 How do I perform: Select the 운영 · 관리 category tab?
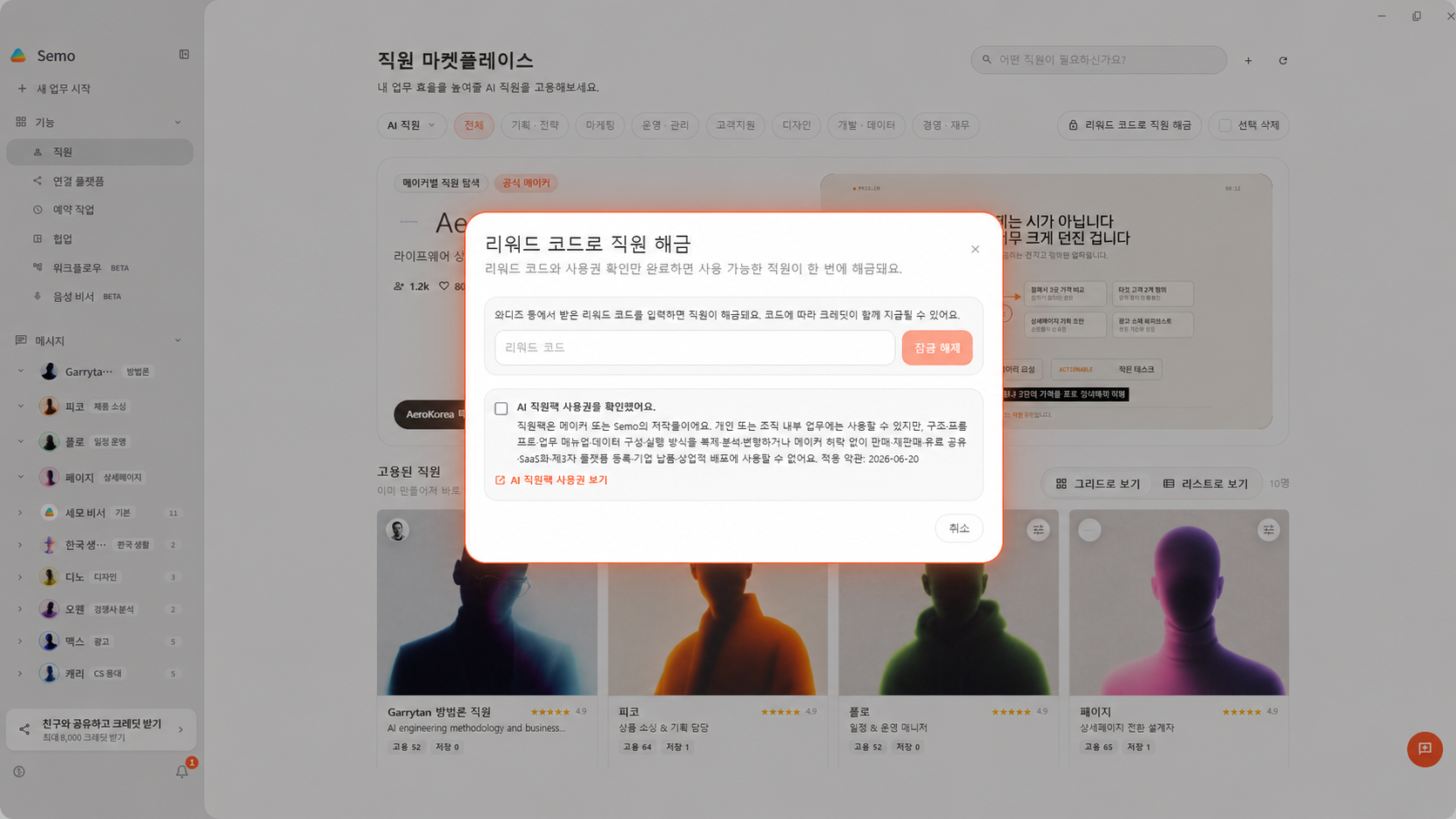(x=665, y=125)
